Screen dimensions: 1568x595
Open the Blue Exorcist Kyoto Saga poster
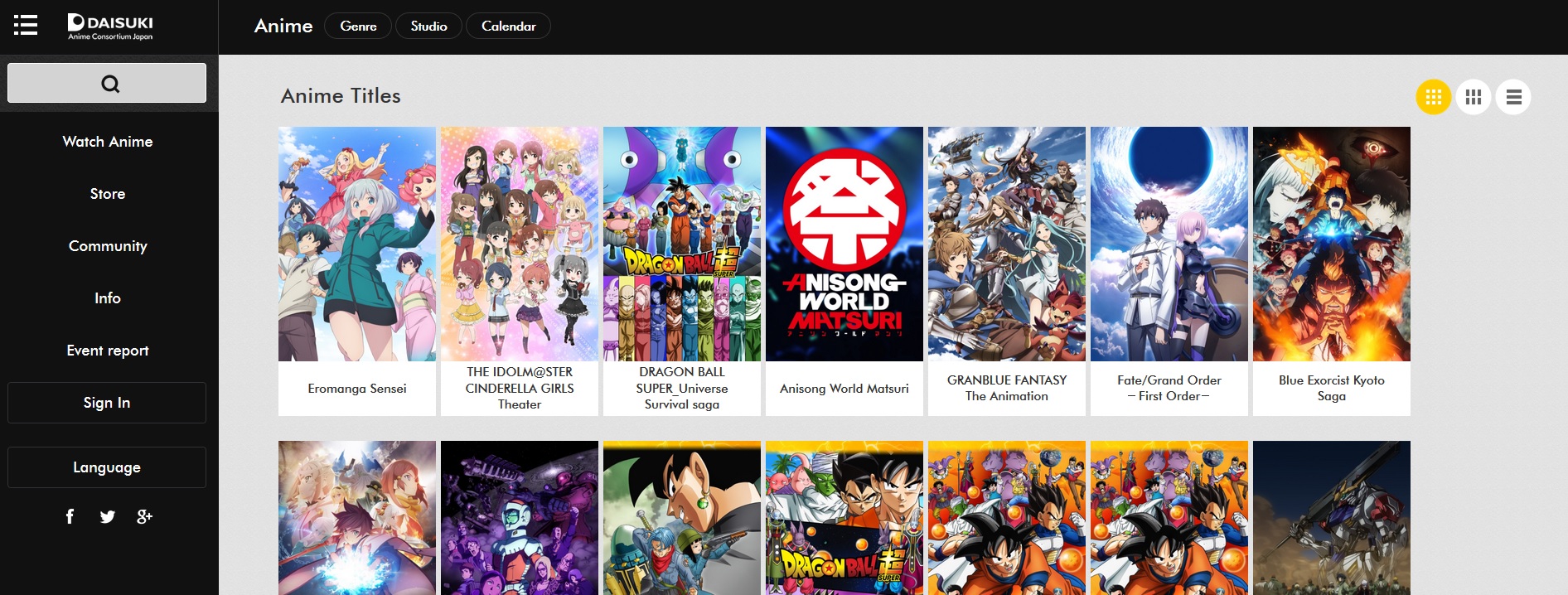point(1332,244)
